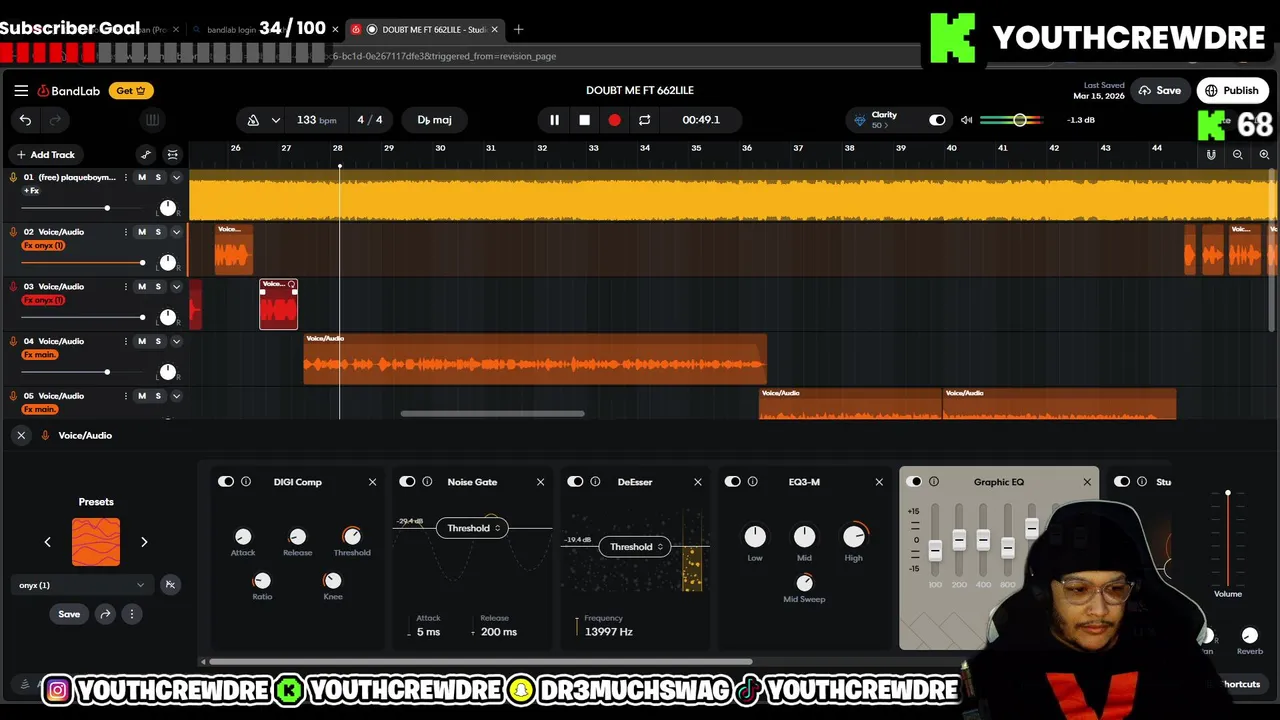The width and height of the screenshot is (1280, 720).
Task: Click the Publish button
Action: click(1232, 90)
